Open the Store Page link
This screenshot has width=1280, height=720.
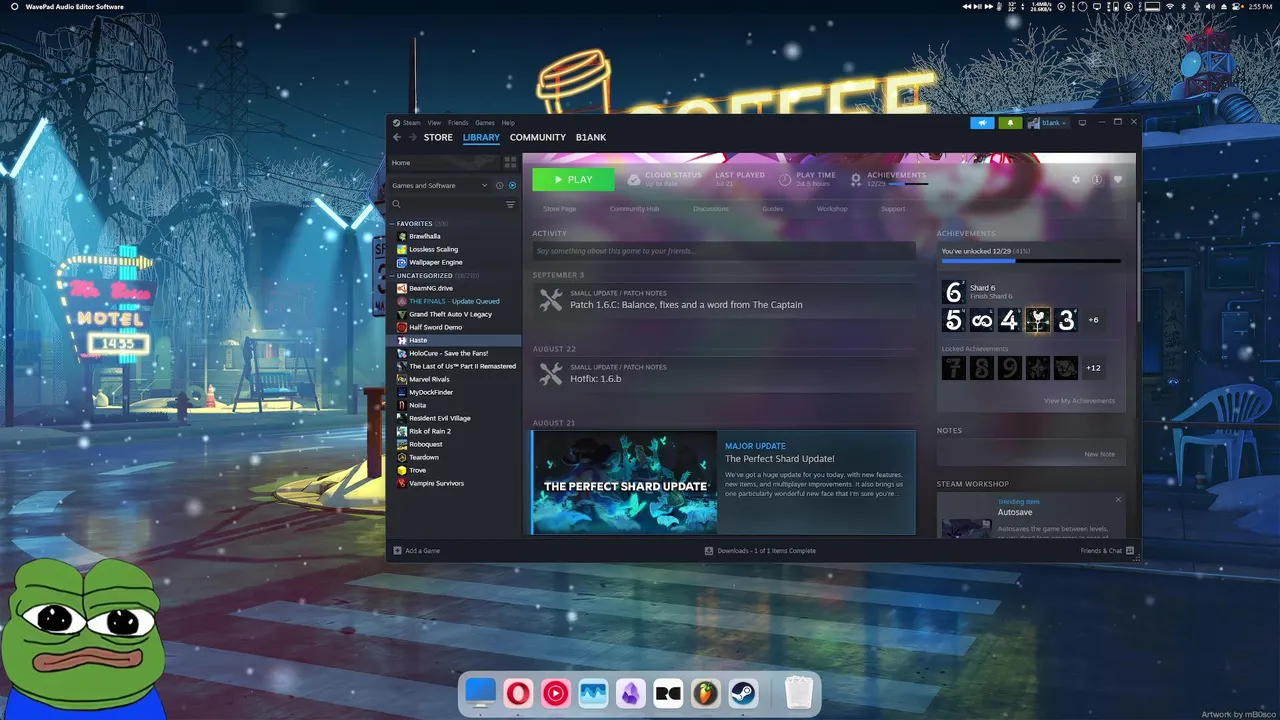pos(559,209)
